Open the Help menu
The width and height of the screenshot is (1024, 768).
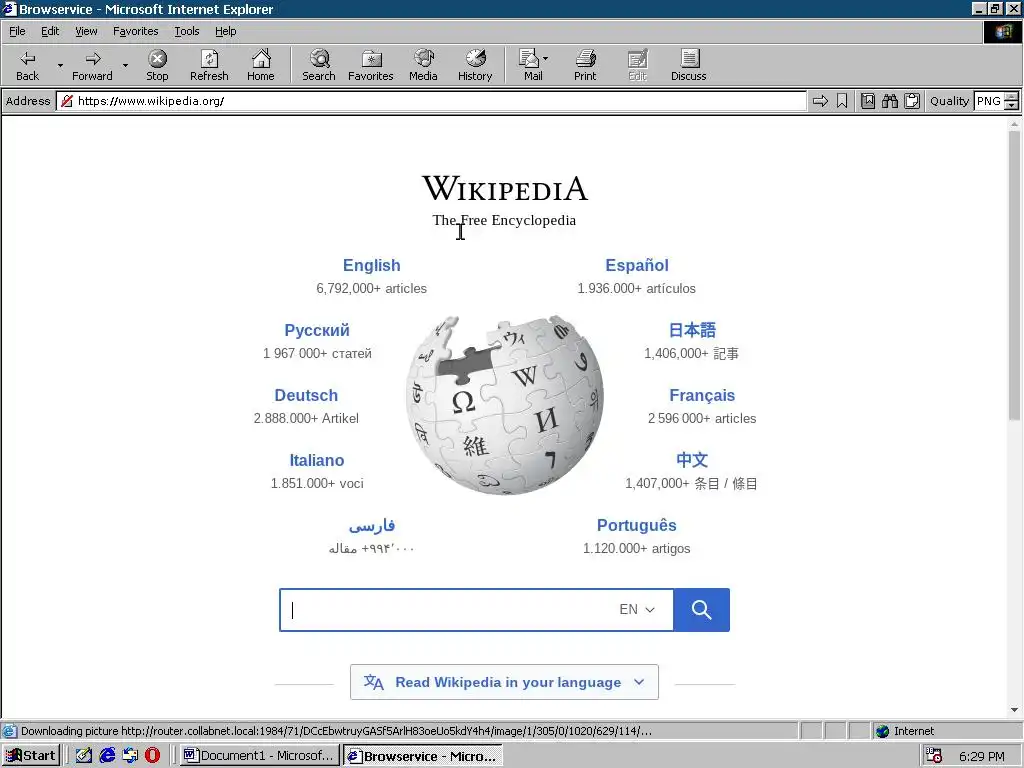(x=225, y=31)
